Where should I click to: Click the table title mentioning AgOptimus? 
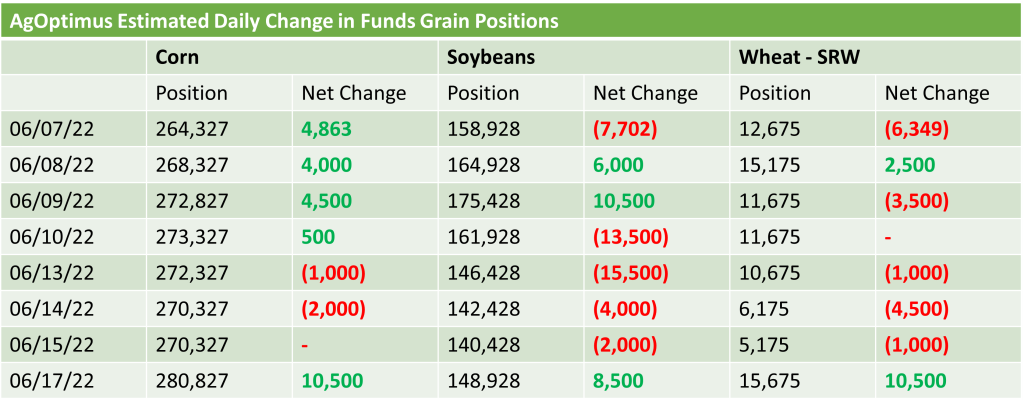point(289,21)
